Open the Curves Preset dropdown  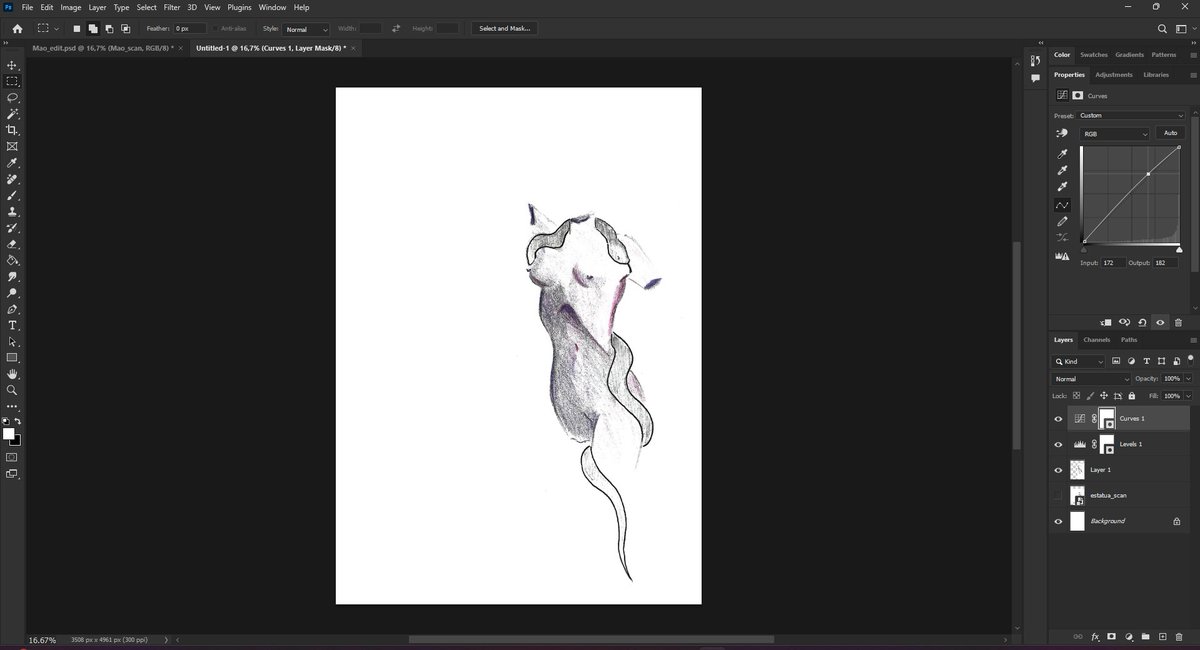coord(1131,115)
